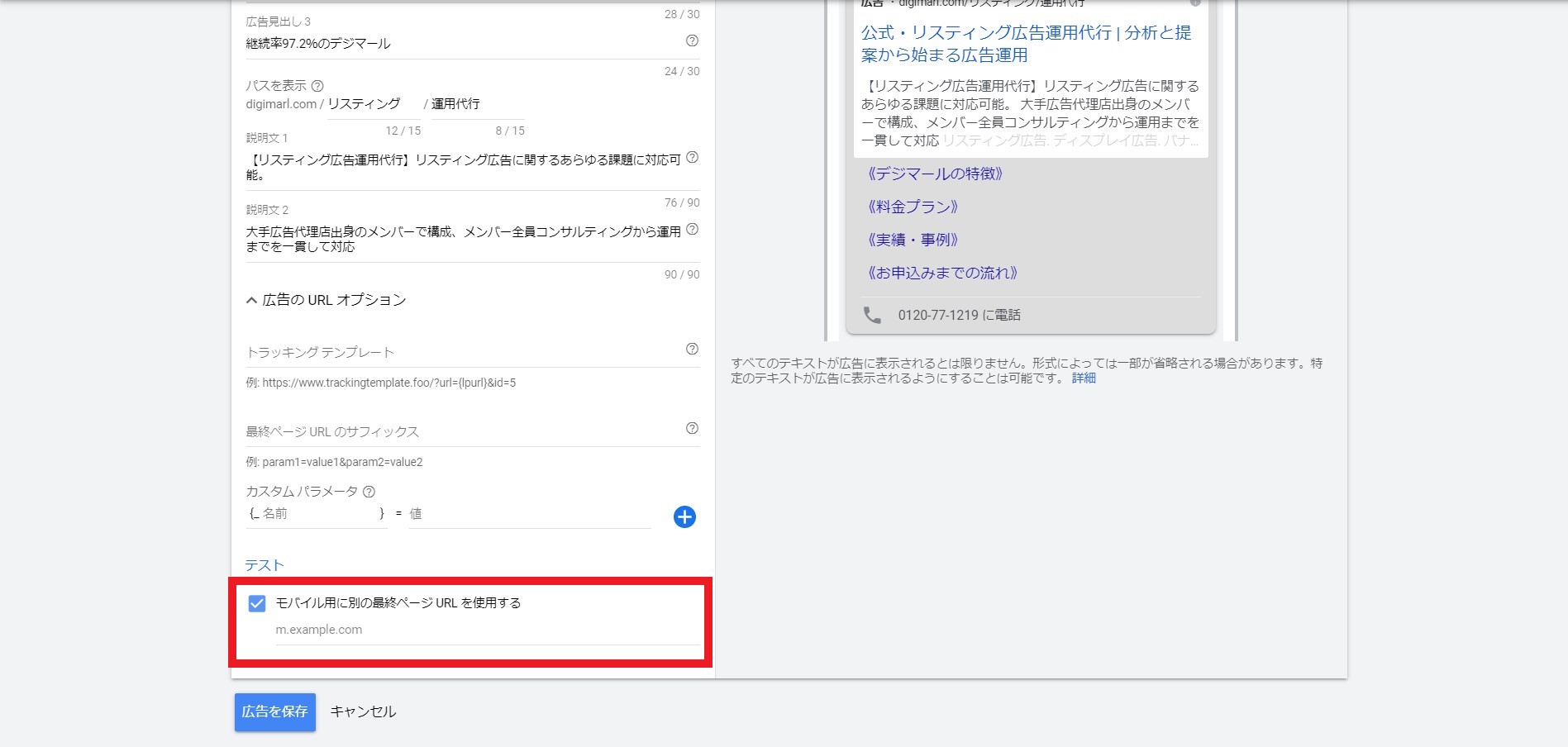This screenshot has width=1568, height=747.
Task: Click sitelink 《お申込みまでの流れ》 in preview
Action: pyautogui.click(x=943, y=273)
